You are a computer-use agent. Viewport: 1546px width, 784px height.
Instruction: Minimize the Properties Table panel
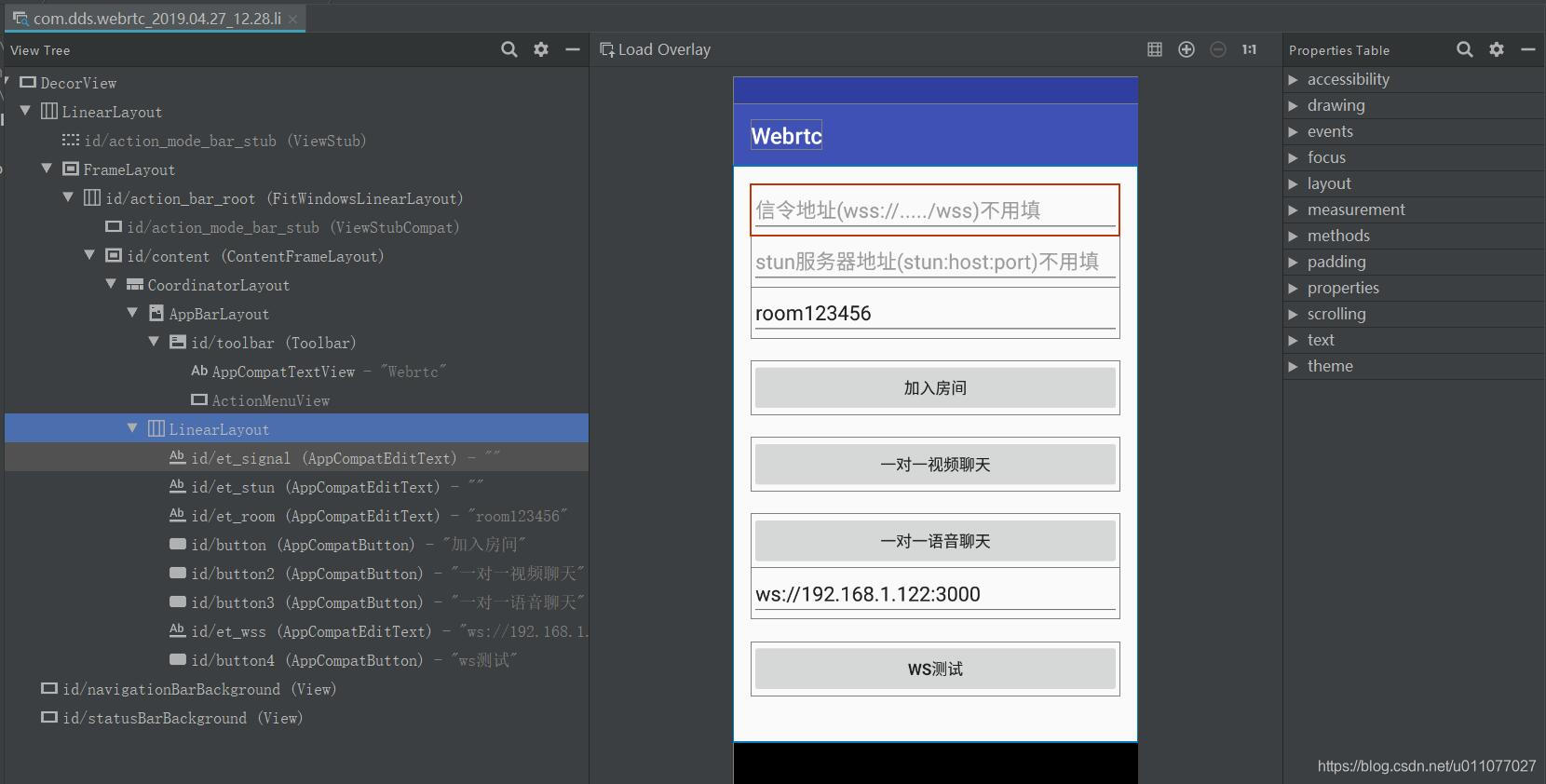click(1528, 49)
